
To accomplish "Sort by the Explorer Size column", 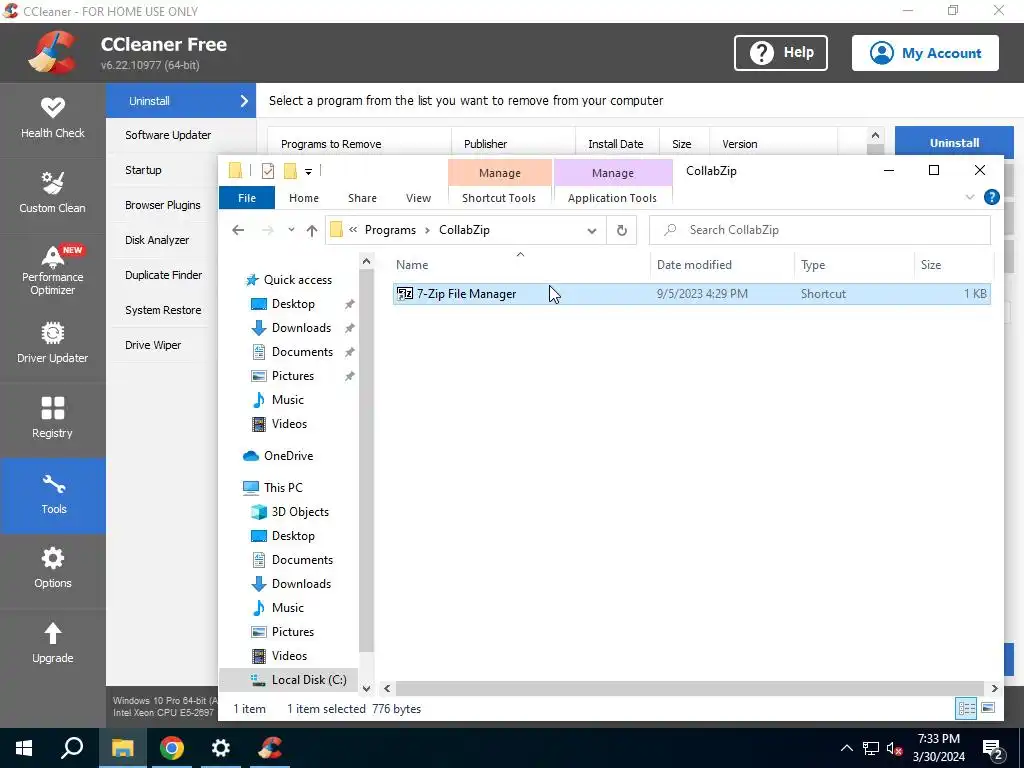I will point(953,264).
